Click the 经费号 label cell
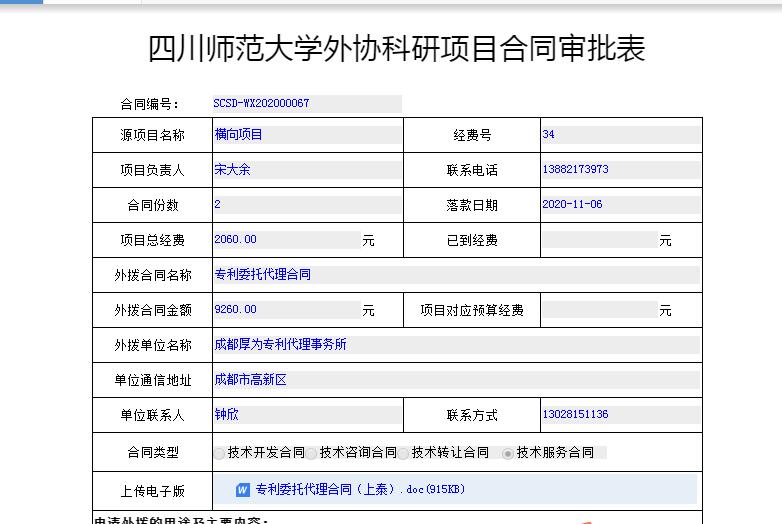Image resolution: width=782 pixels, height=524 pixels. pos(472,135)
